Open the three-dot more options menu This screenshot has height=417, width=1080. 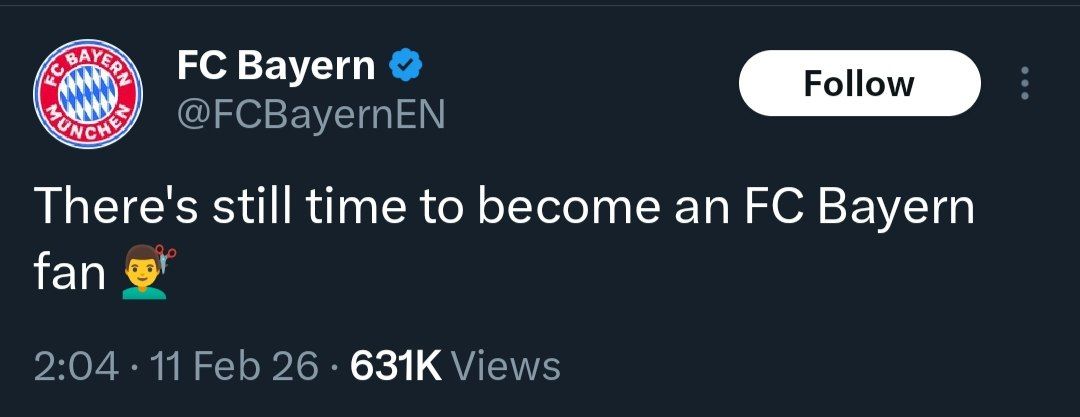click(x=1023, y=84)
